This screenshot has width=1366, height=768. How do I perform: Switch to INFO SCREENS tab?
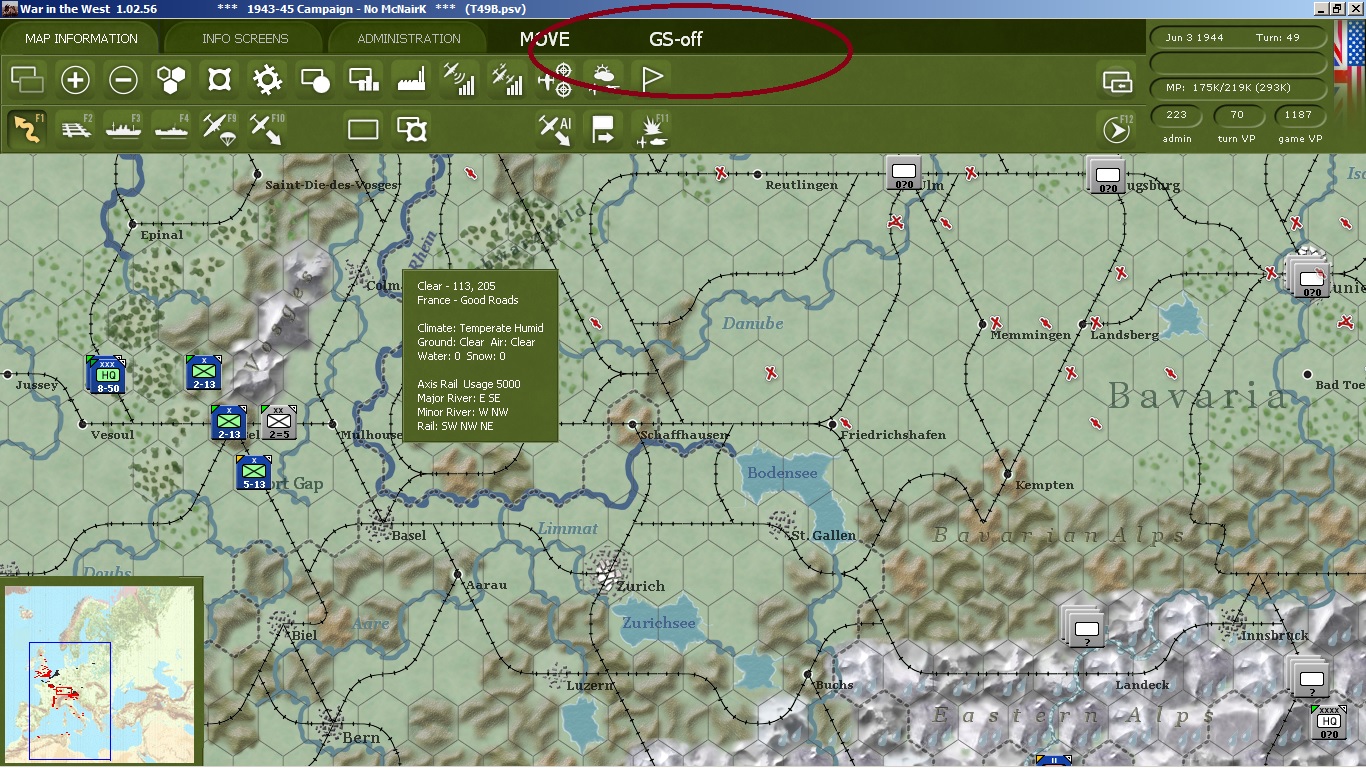click(245, 39)
